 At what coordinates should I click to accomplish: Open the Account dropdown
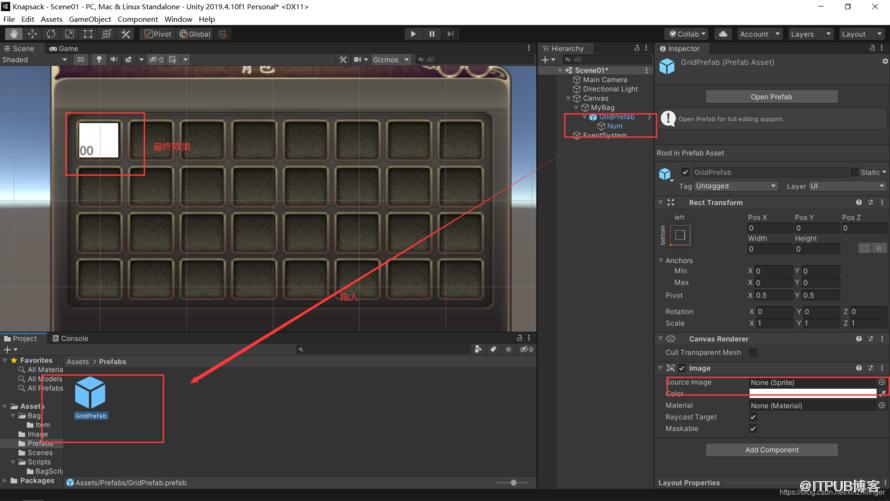pyautogui.click(x=759, y=34)
